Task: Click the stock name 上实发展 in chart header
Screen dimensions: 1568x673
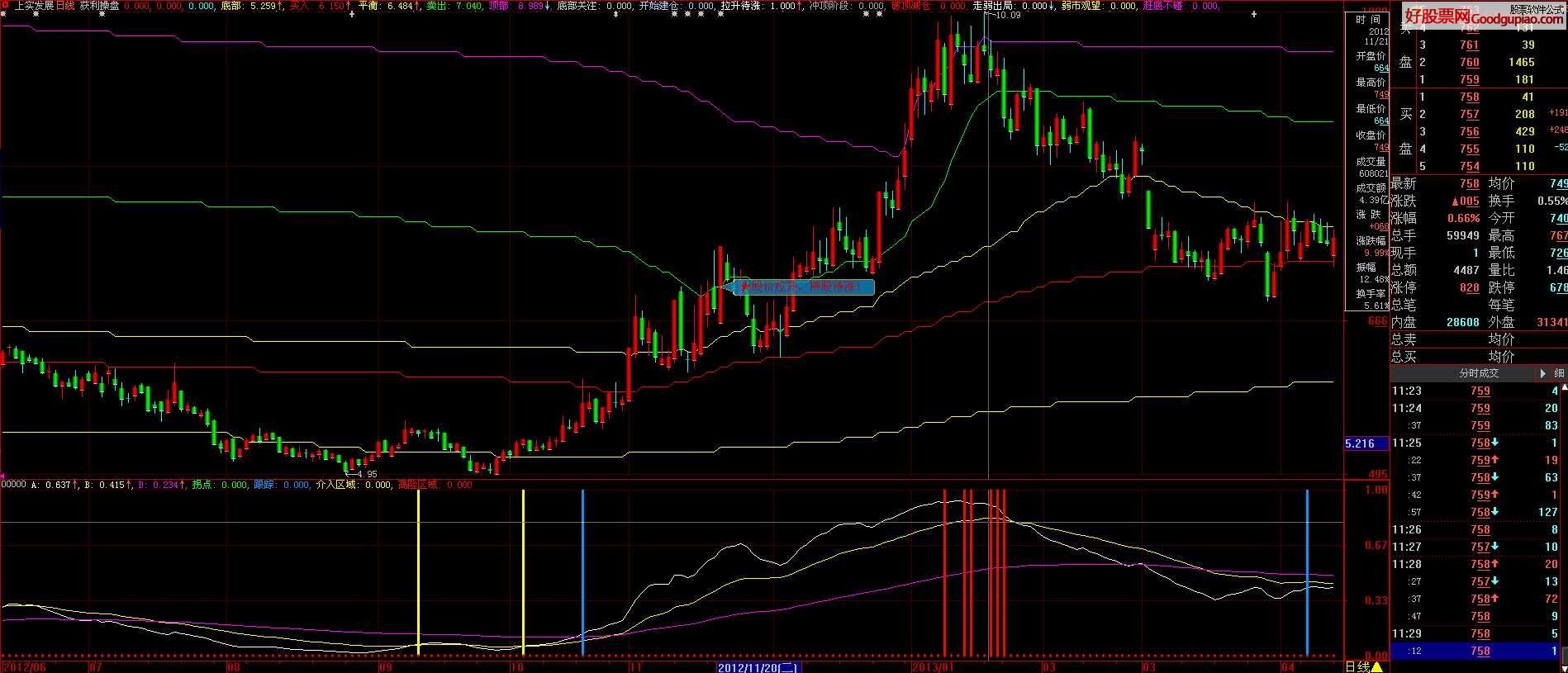Action: click(x=36, y=6)
